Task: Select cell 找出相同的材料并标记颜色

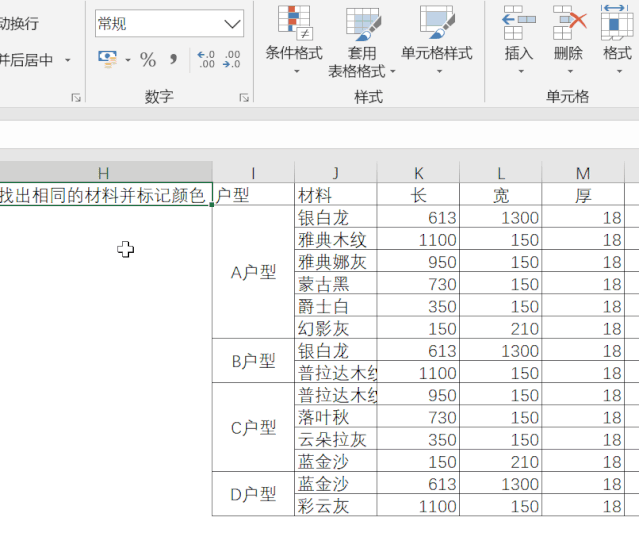Action: pyautogui.click(x=106, y=194)
